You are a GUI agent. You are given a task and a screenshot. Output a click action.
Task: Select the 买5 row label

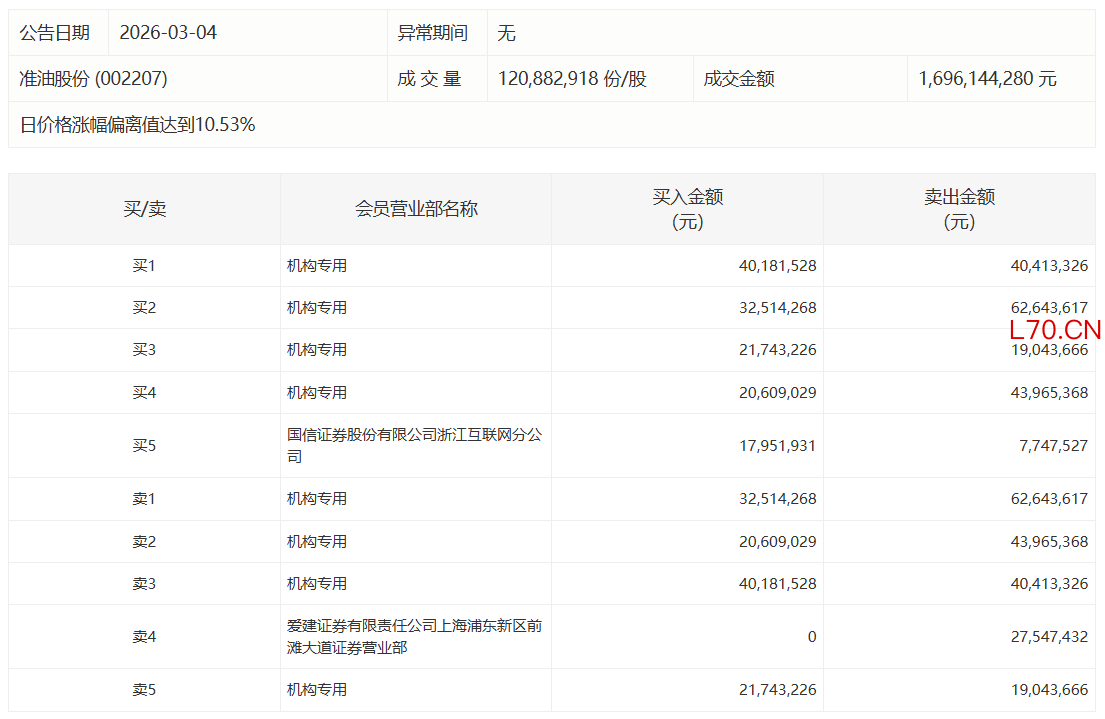(x=145, y=446)
